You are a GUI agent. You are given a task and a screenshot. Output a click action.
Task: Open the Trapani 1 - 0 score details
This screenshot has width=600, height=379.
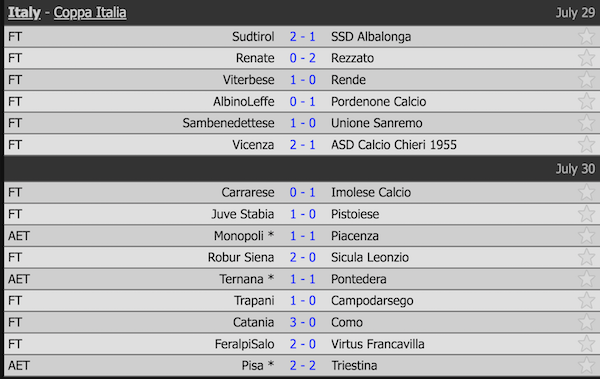click(302, 301)
